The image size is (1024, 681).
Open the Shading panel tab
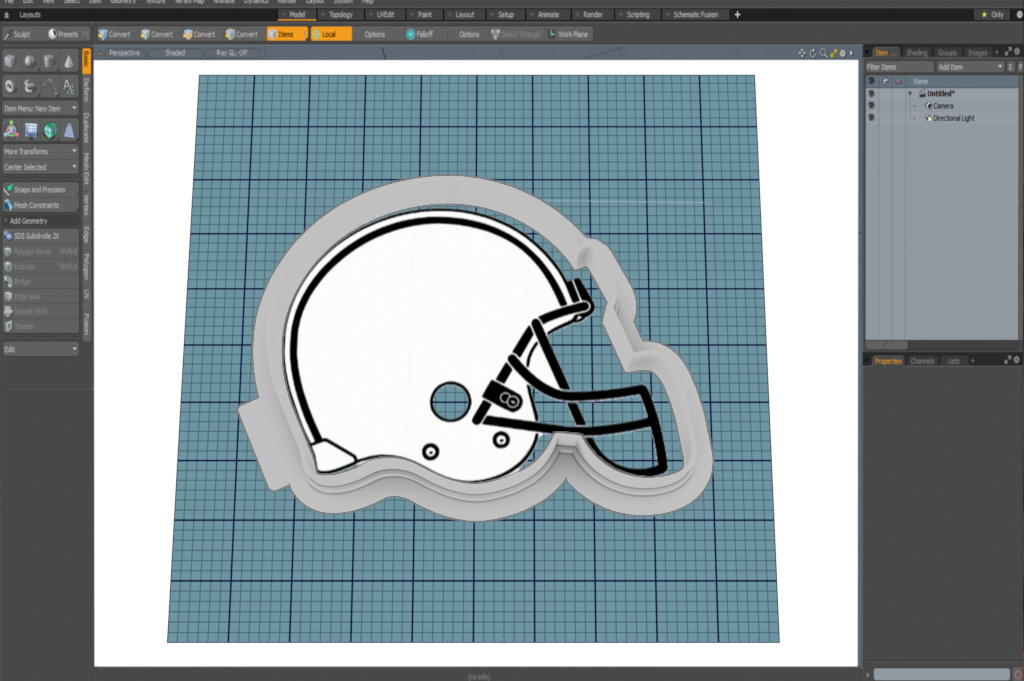click(x=916, y=52)
